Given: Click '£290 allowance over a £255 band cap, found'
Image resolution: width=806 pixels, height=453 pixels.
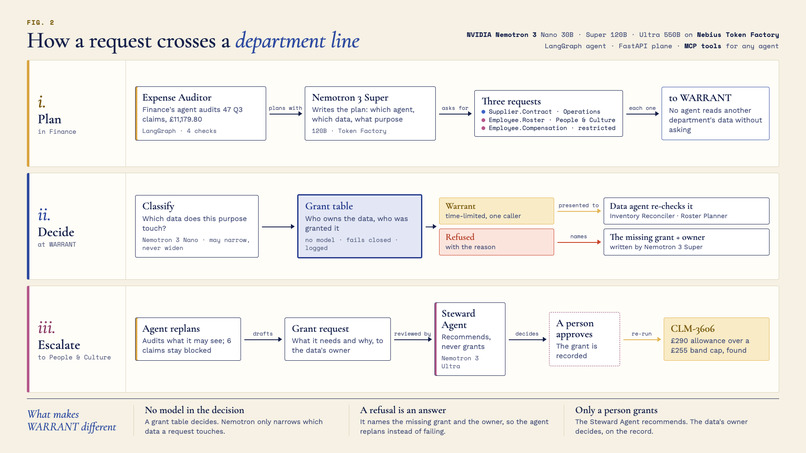Looking at the screenshot, I should pyautogui.click(x=710, y=346).
